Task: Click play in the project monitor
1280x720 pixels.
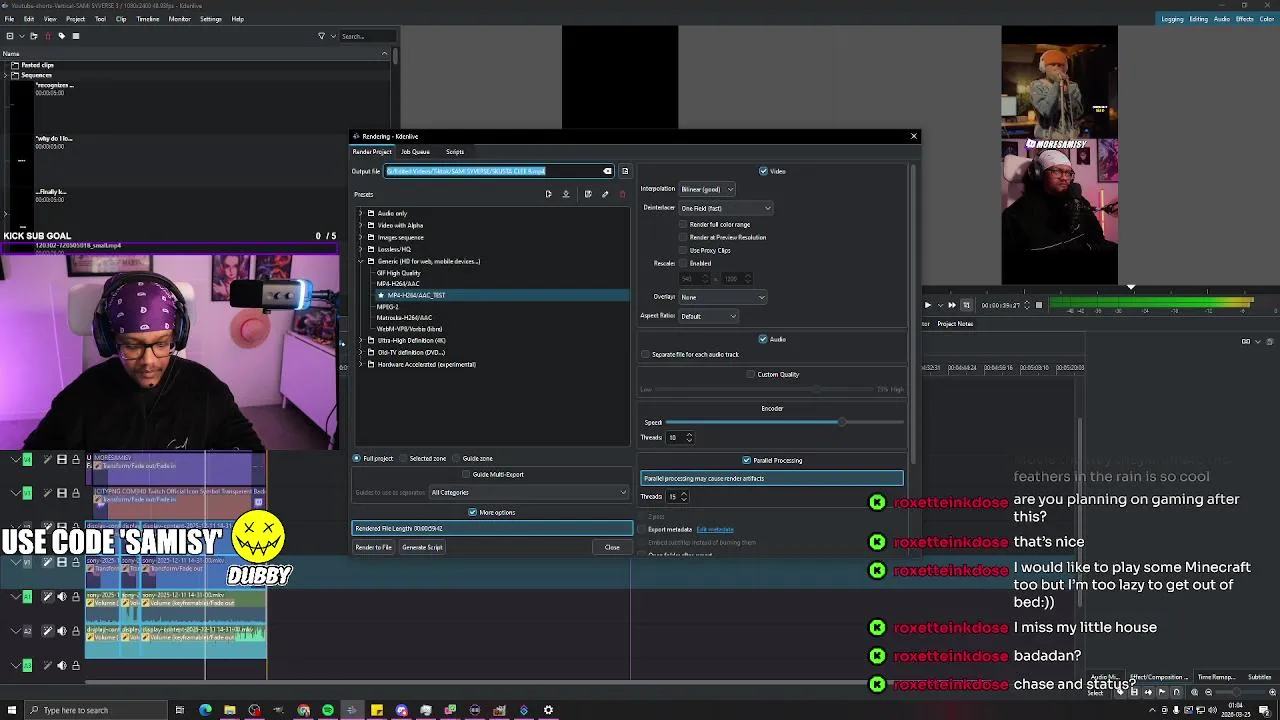Action: 927,305
